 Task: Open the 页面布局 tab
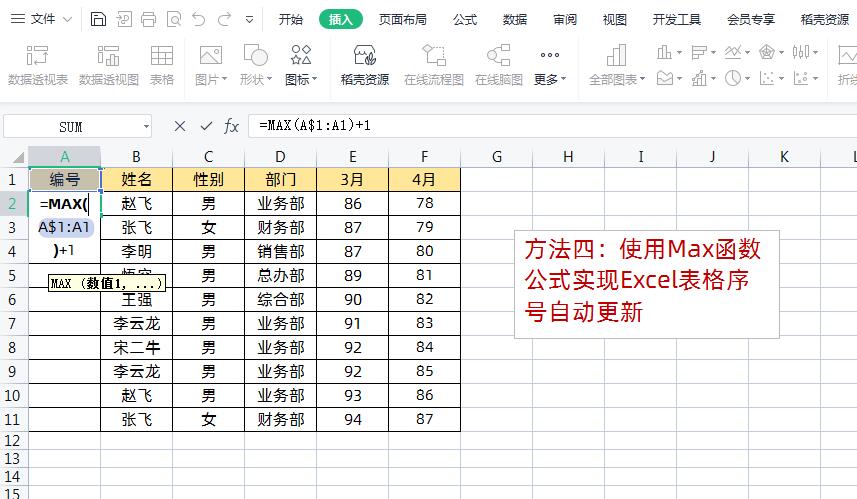point(402,20)
